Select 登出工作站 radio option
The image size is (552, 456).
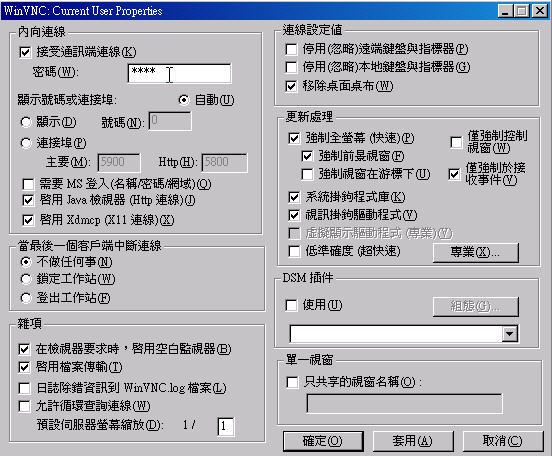point(26,298)
